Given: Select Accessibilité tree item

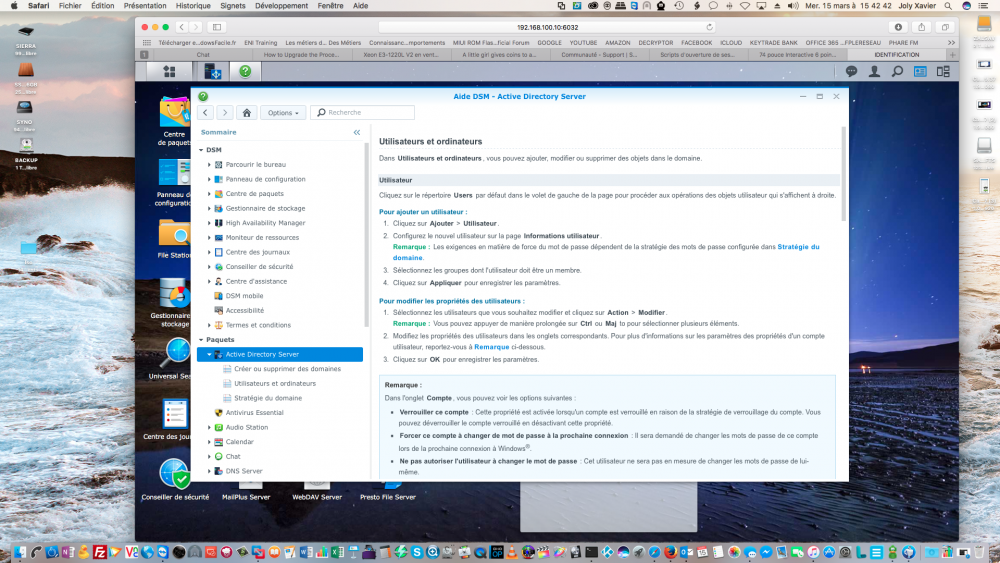Looking at the screenshot, I should (x=244, y=311).
